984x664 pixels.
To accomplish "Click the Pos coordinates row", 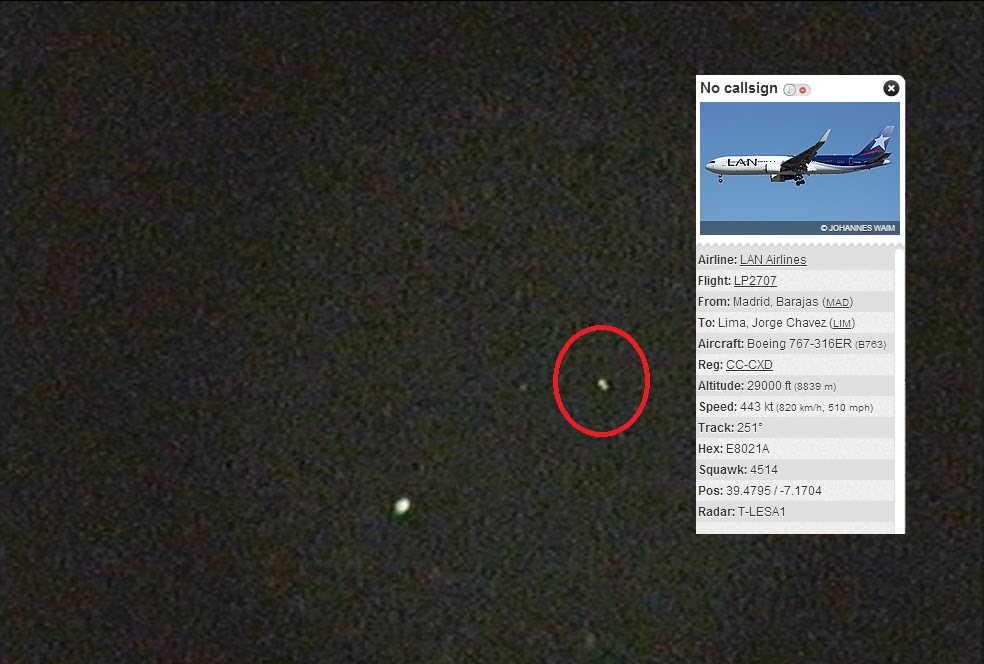I will 795,491.
